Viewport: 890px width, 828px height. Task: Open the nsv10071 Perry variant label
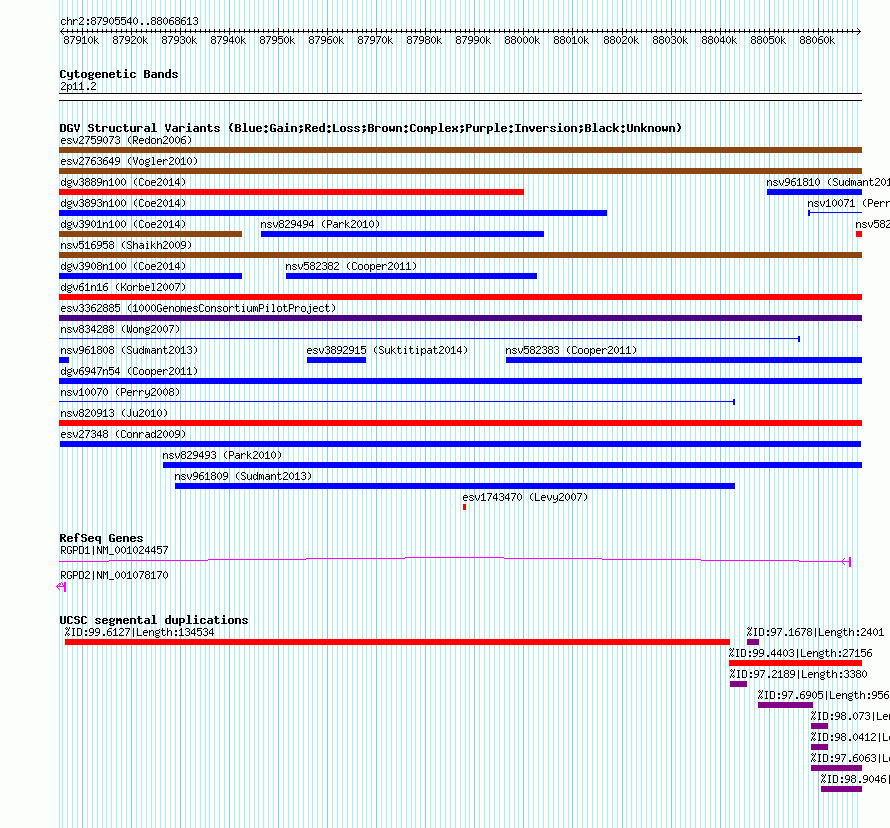click(x=849, y=203)
